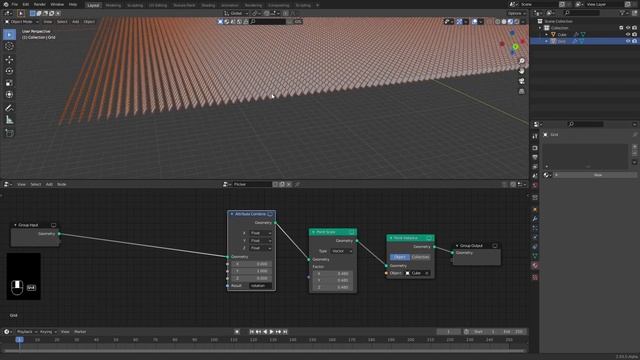
Task: Open the X Float type dropdown in Attribute Combine
Action: [x=261, y=233]
